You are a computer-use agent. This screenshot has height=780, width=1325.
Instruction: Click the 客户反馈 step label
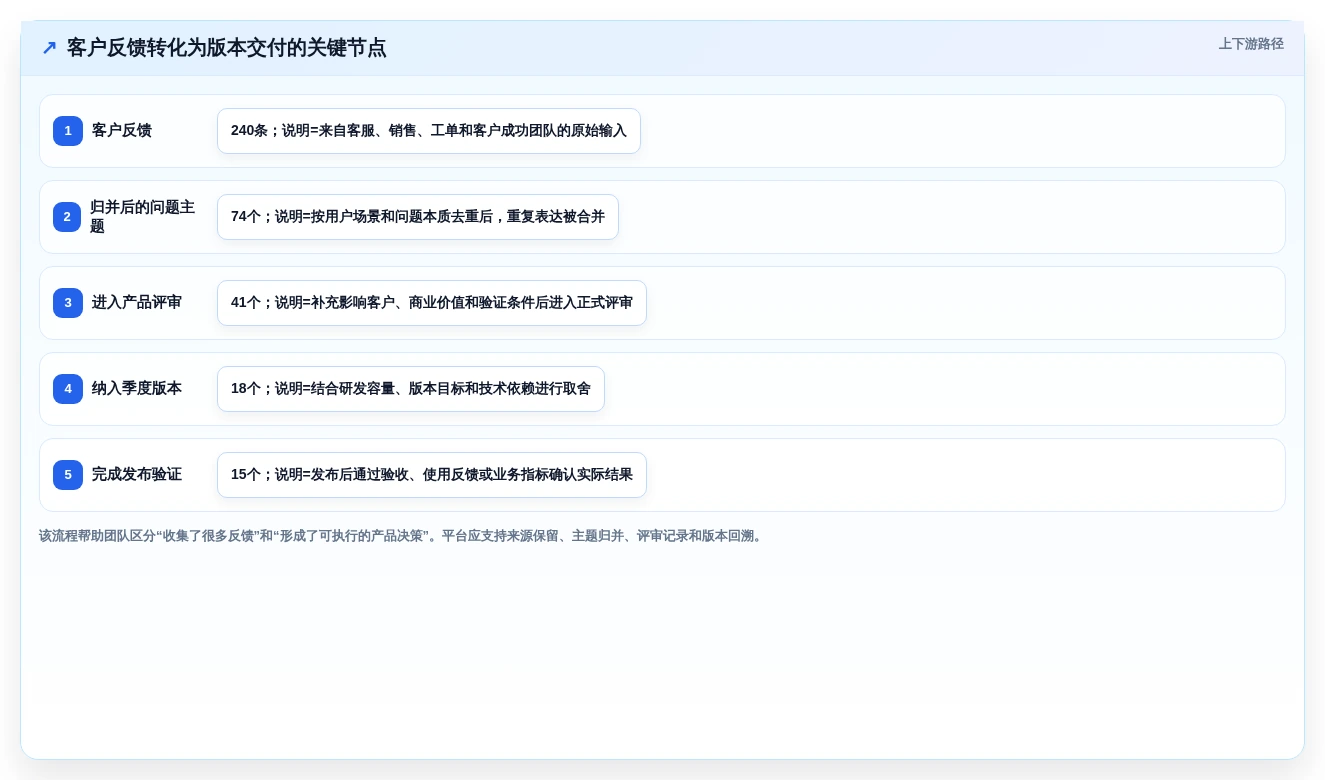coord(122,131)
